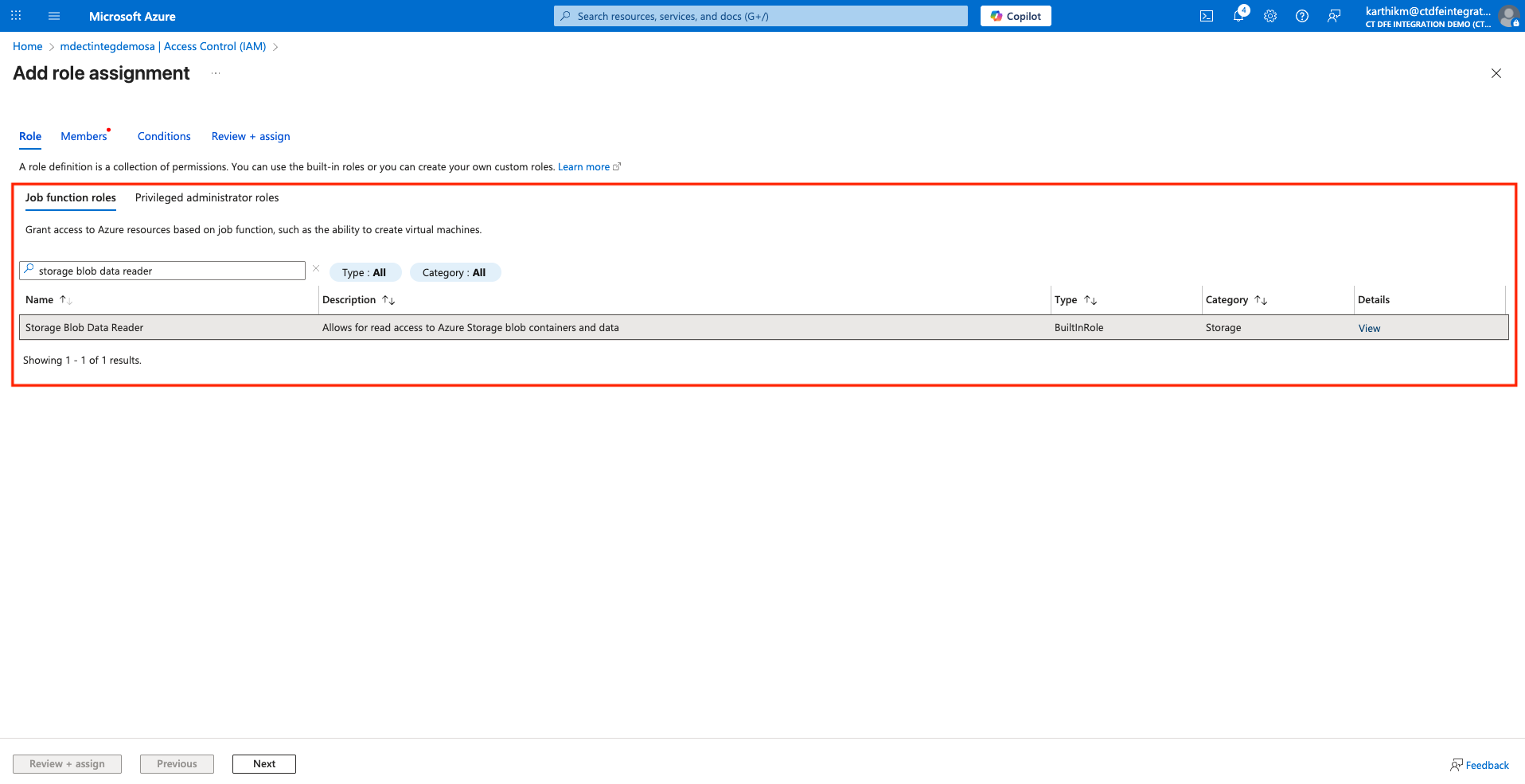
Task: Click the role search input field
Action: coord(167,271)
